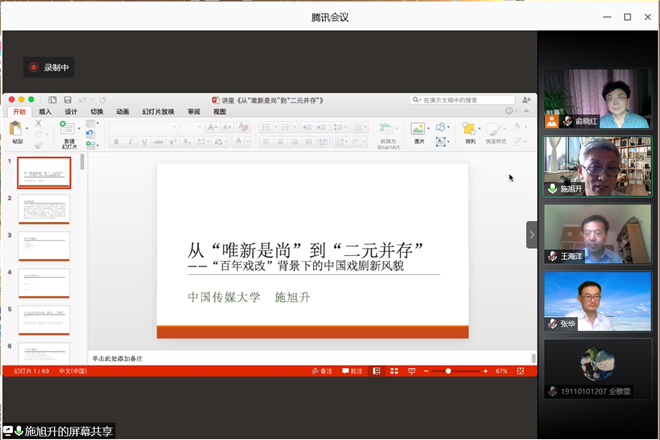Click the 录制中 recording indicator button
660x440 pixels.
pyautogui.click(x=50, y=67)
